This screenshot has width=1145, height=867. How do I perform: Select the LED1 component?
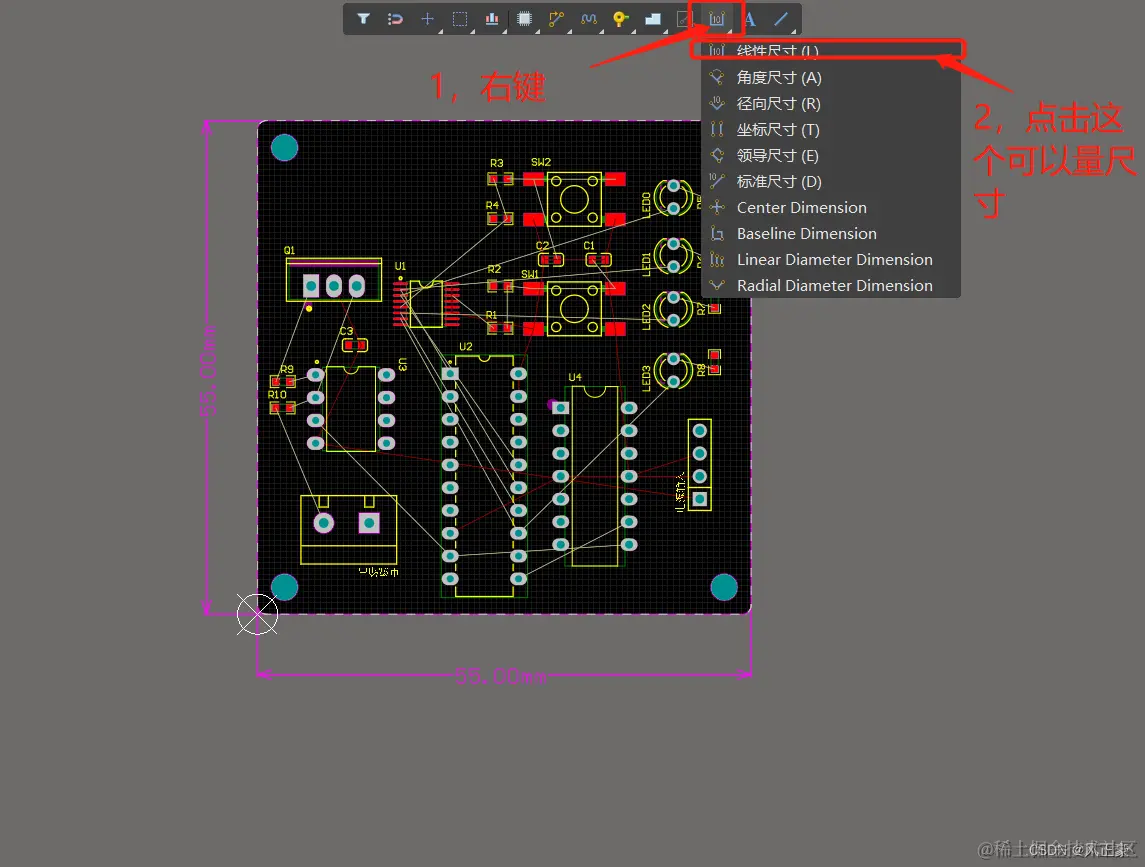click(x=673, y=255)
